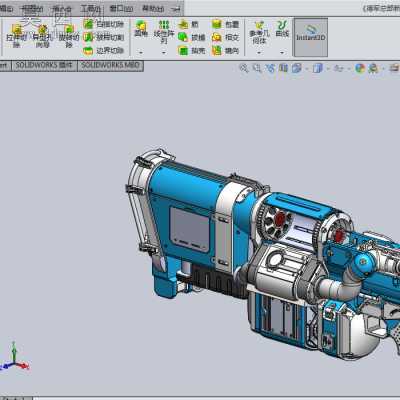This screenshot has width=400, height=400.
Task: Select the Wrap (包覆) tool
Action: tap(225, 24)
